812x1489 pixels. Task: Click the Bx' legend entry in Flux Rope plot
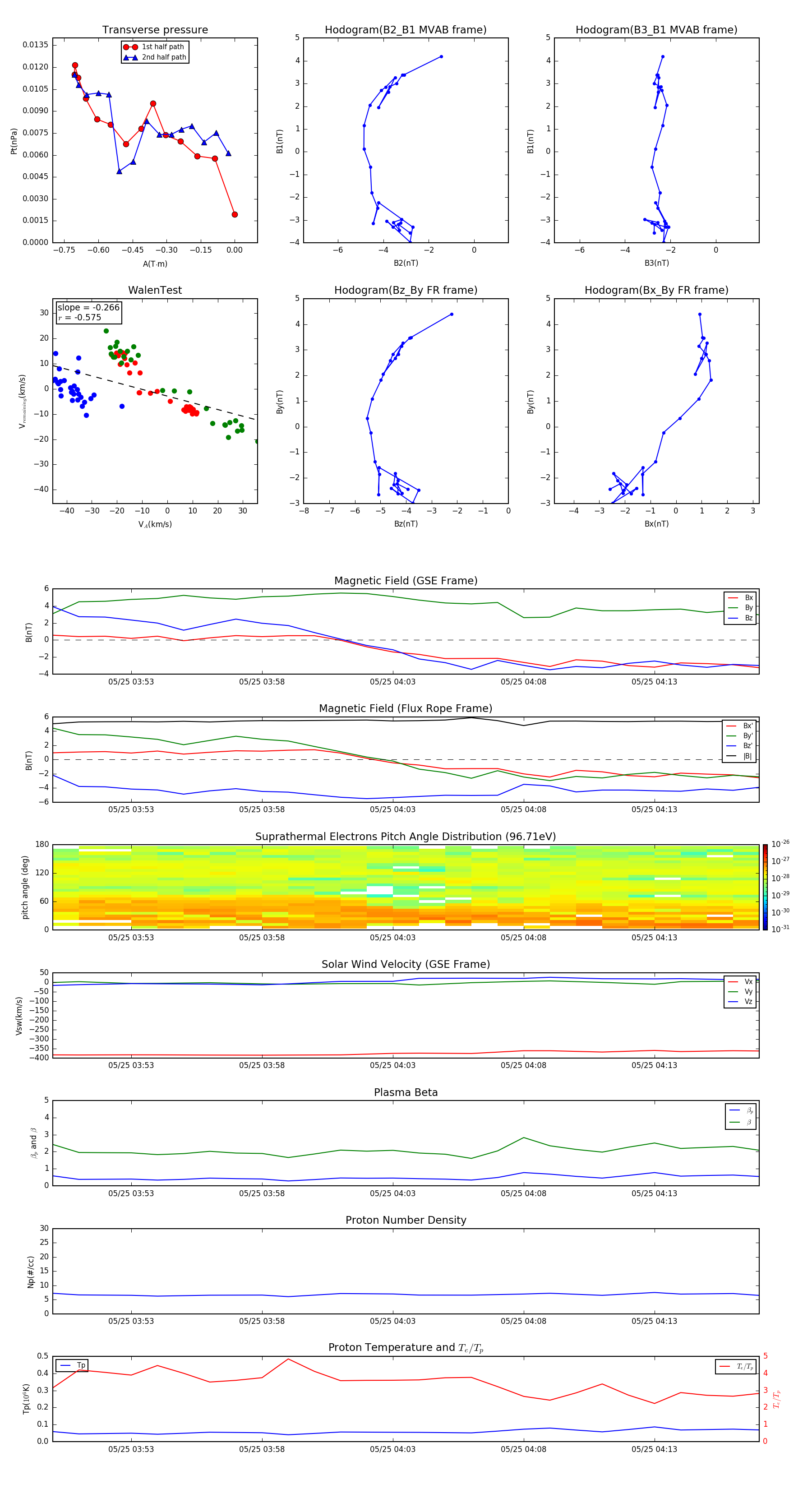[739, 726]
